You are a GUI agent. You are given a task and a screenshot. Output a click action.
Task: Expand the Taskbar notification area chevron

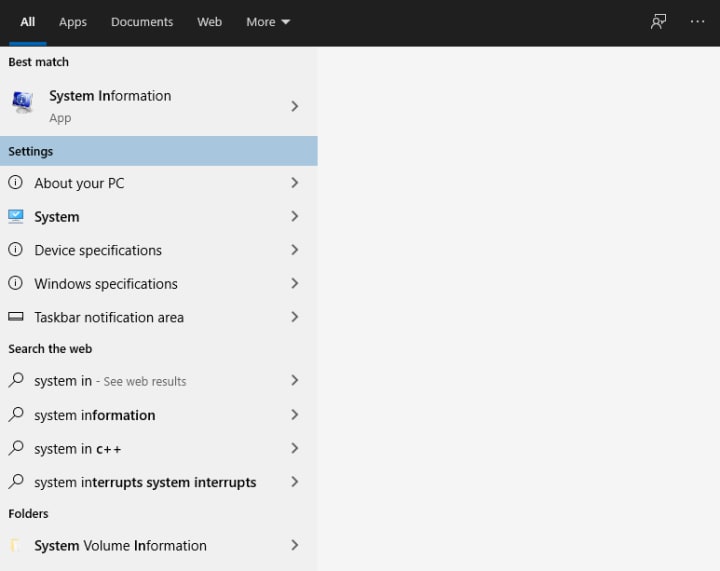(294, 317)
